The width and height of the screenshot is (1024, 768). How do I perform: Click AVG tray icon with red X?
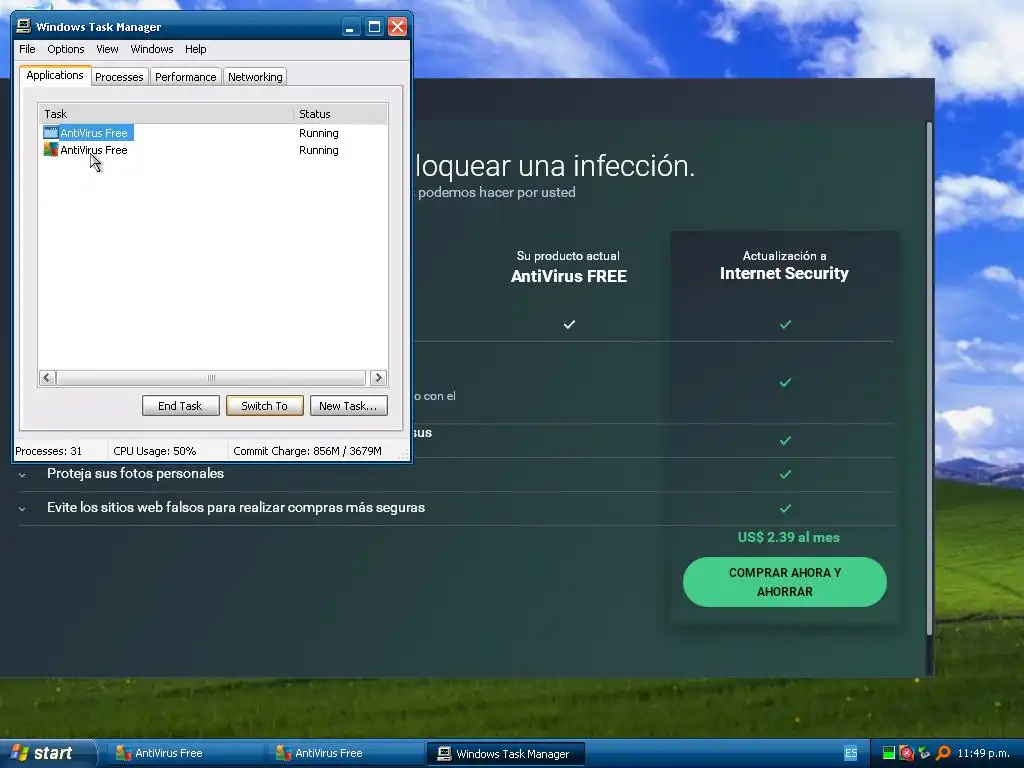[906, 753]
